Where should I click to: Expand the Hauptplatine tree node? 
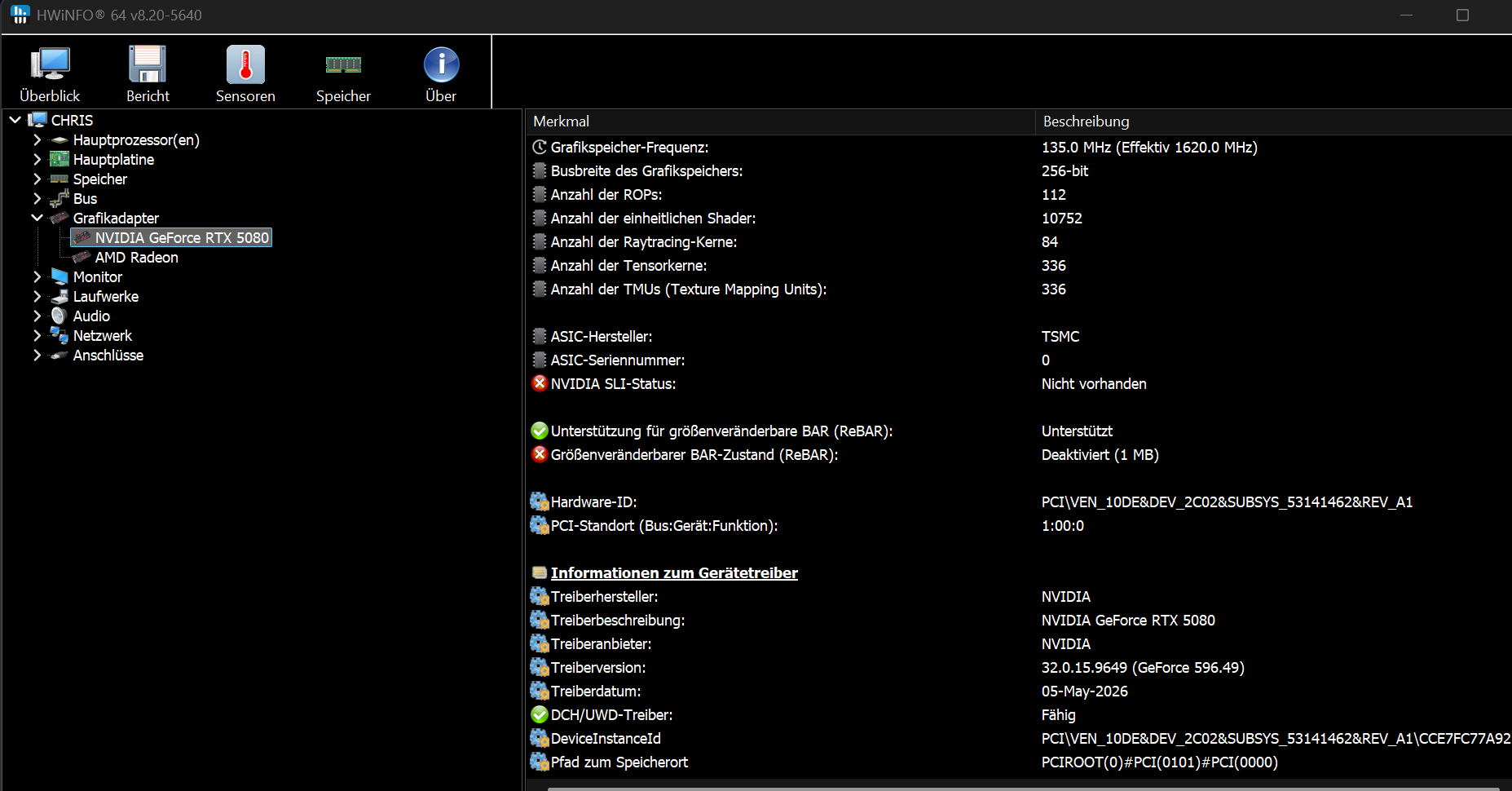pos(37,159)
